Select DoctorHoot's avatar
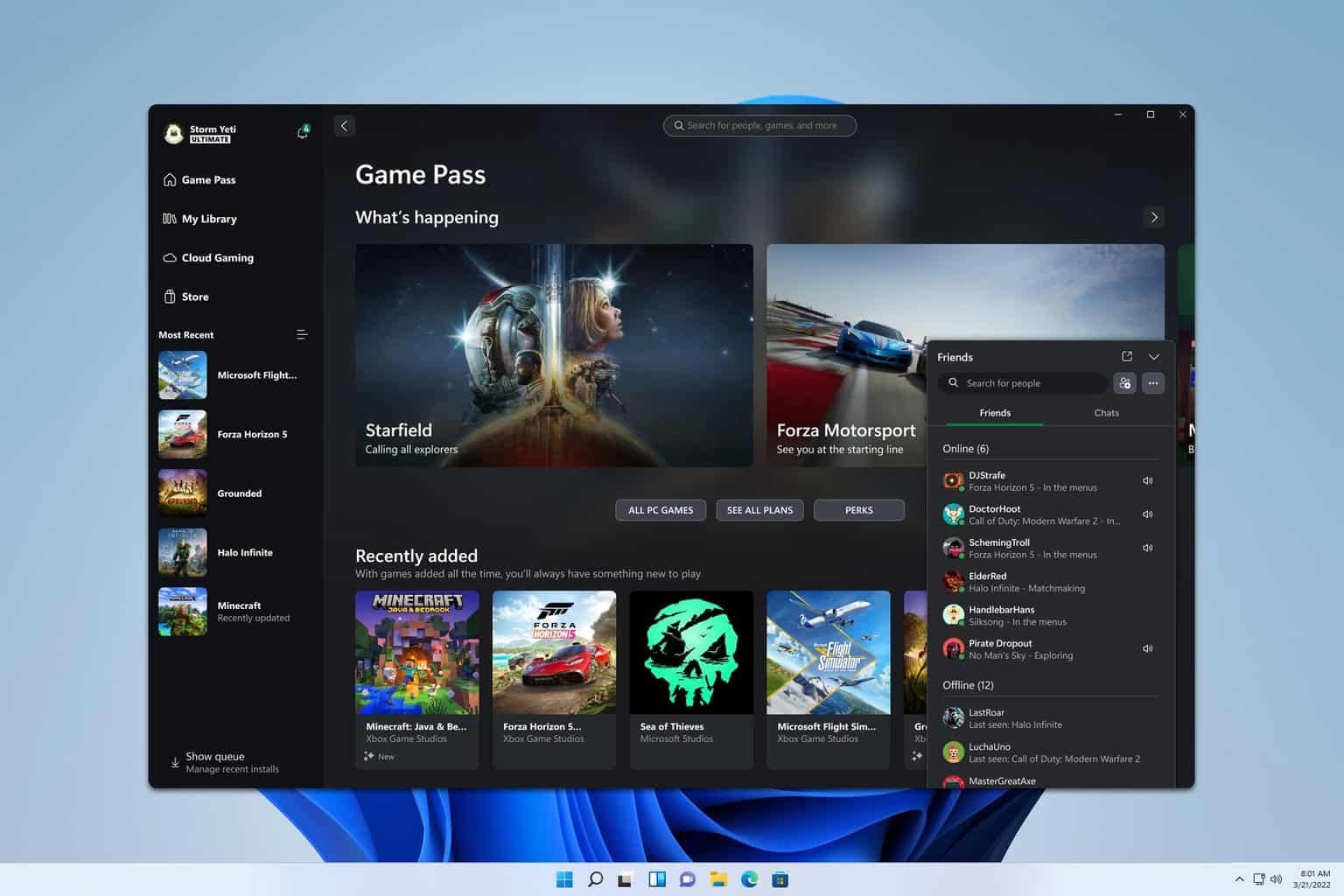The height and width of the screenshot is (896, 1344). coord(954,514)
